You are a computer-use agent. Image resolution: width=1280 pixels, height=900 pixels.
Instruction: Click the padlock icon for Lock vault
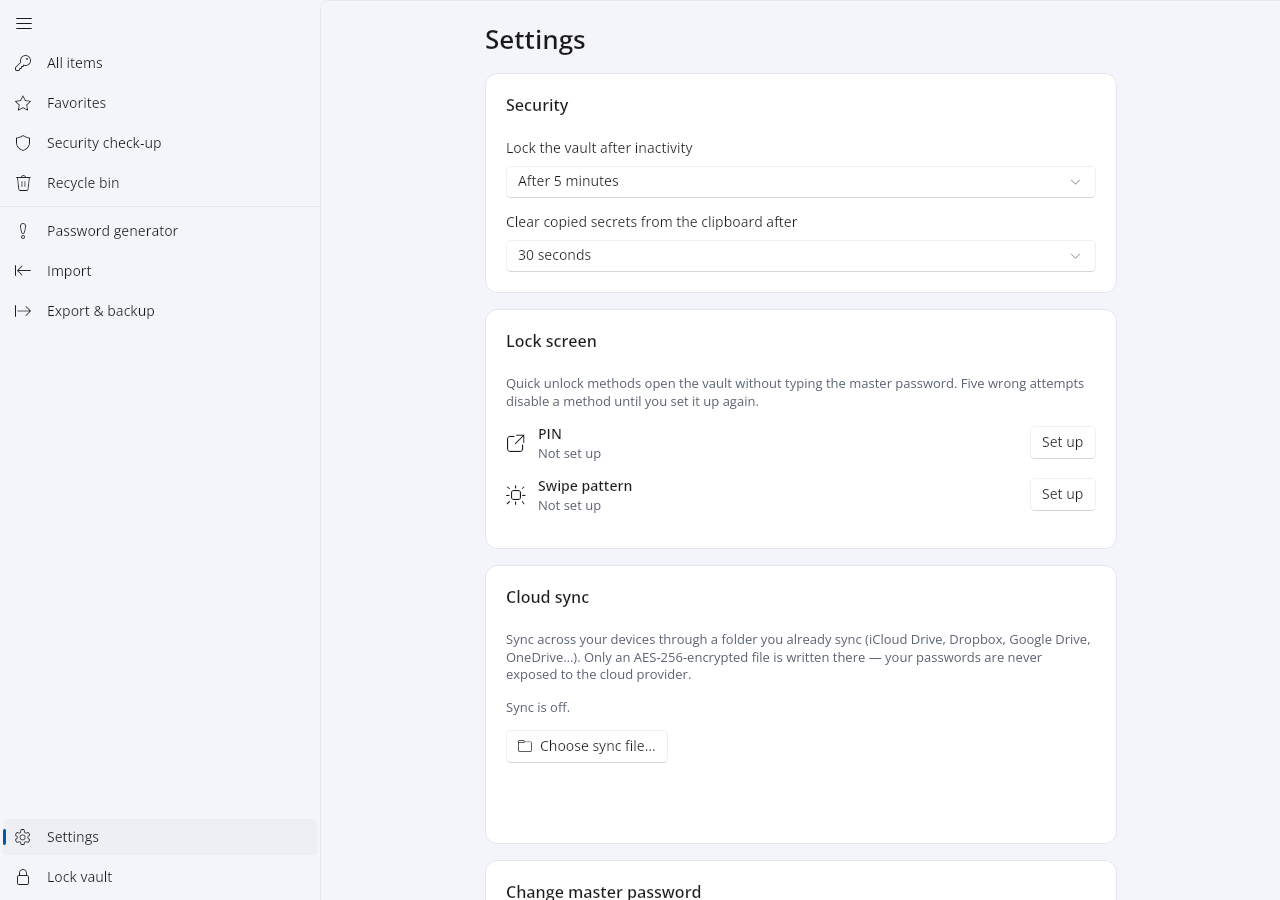coord(23,877)
